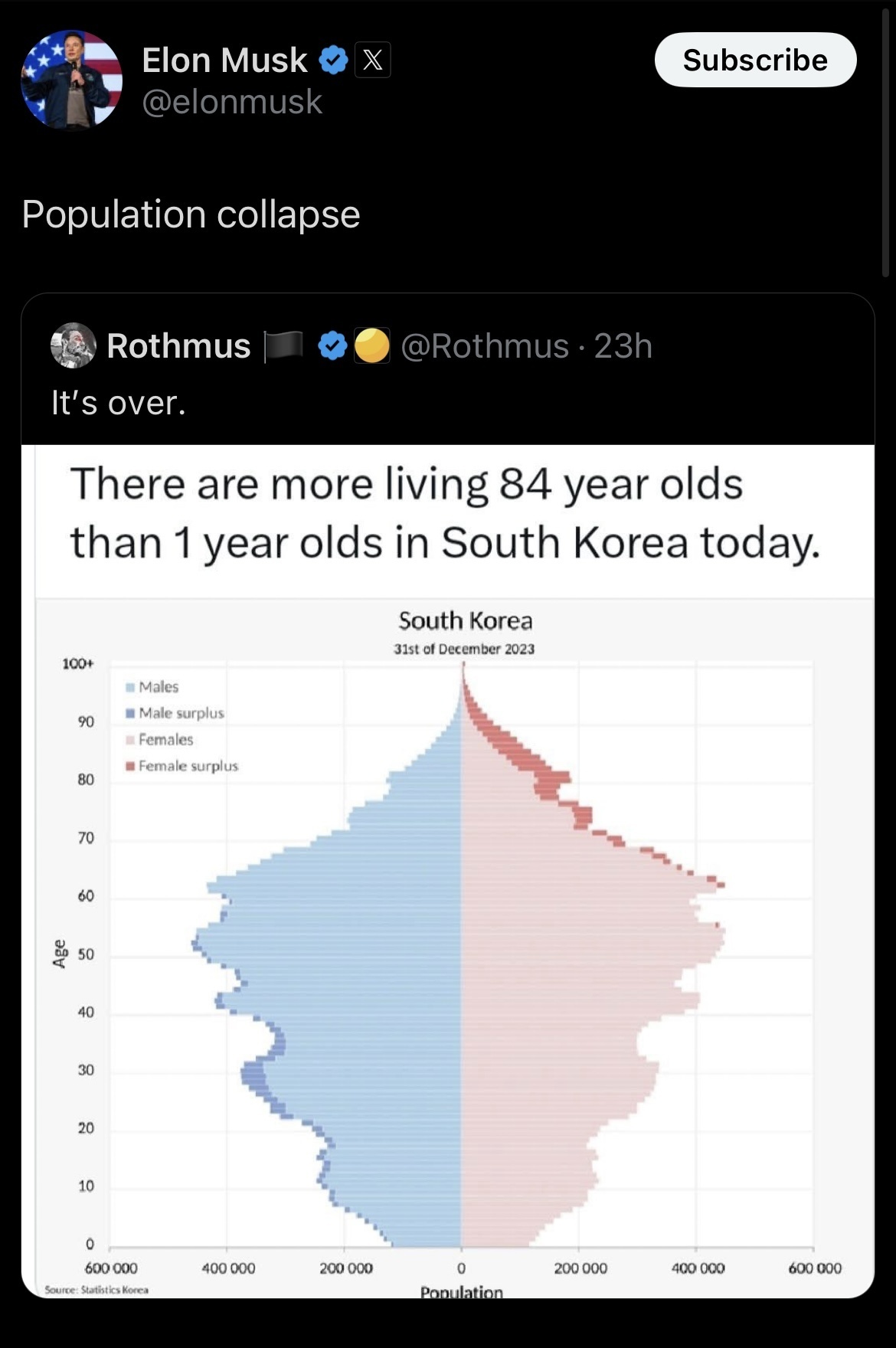The width and height of the screenshot is (896, 1348).
Task: Open the Elon Musk display name link
Action: click(x=224, y=60)
